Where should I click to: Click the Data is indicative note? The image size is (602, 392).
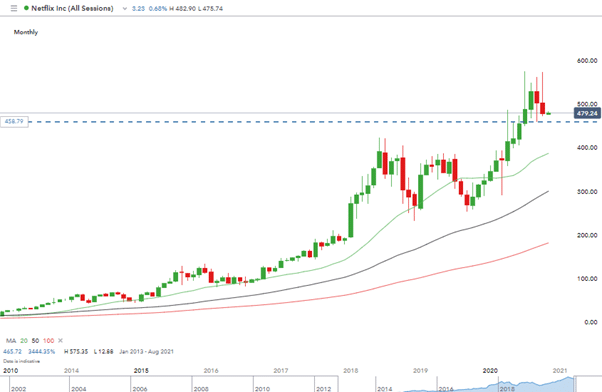(x=22, y=361)
